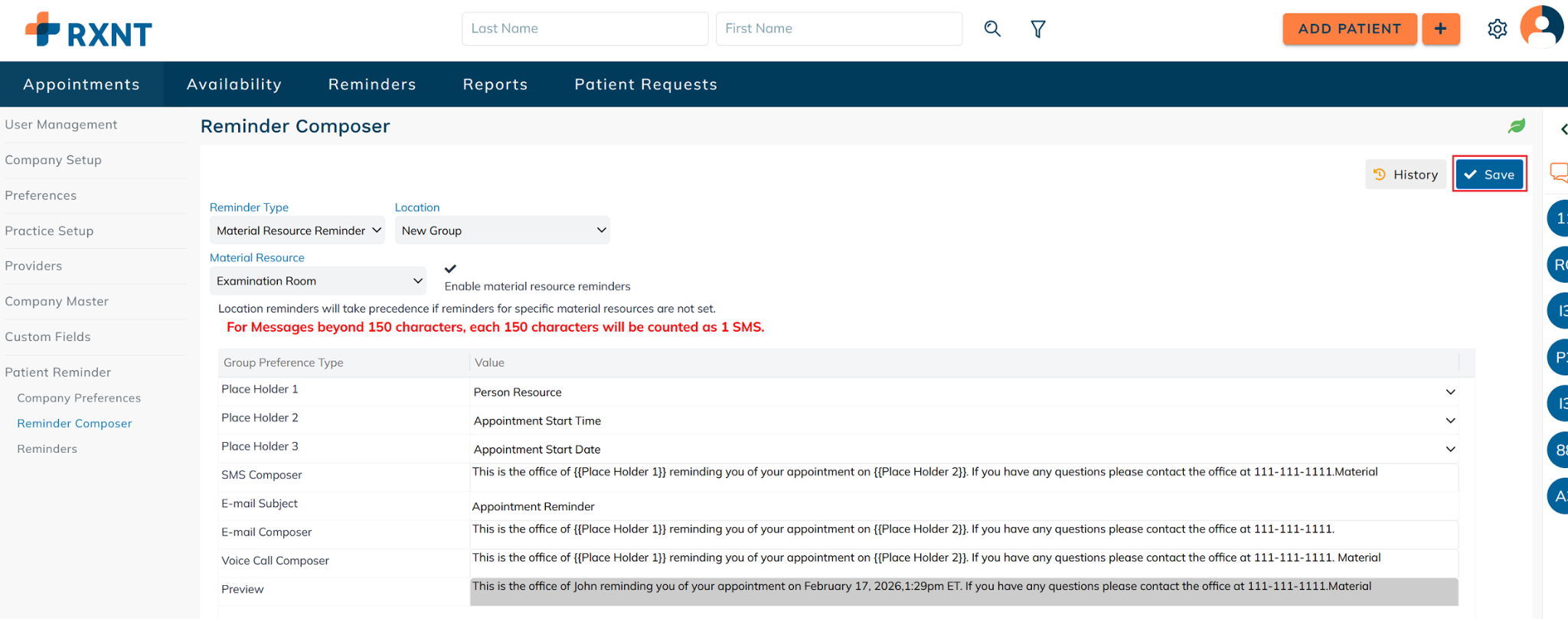Open the settings gear icon
1568x622 pixels.
pos(1497,29)
